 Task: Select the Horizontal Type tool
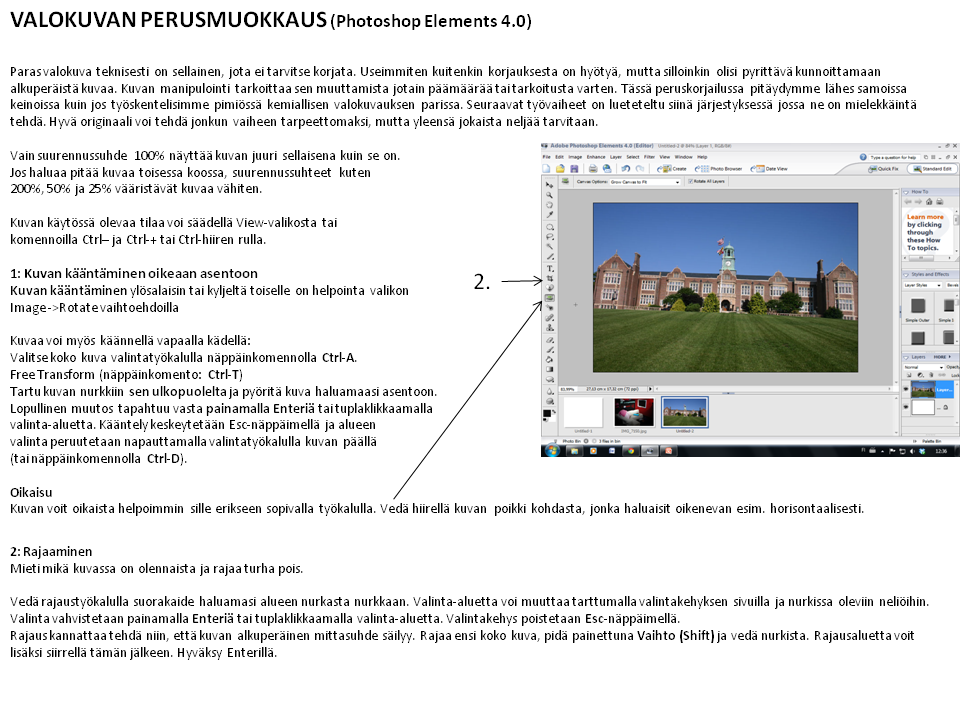click(x=550, y=269)
